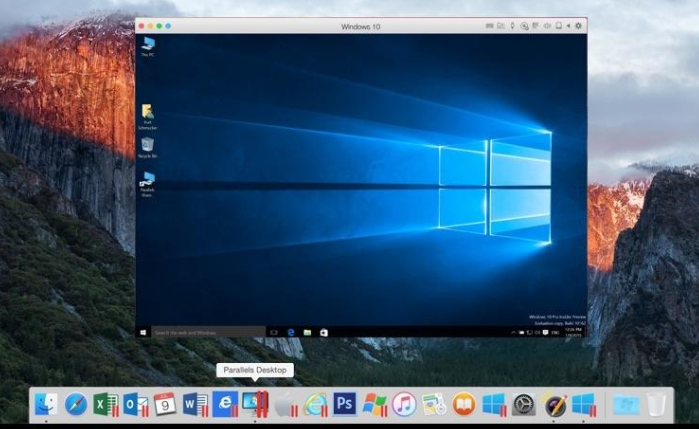
Task: Select the Recycle Bin desktop icon
Action: tap(148, 148)
